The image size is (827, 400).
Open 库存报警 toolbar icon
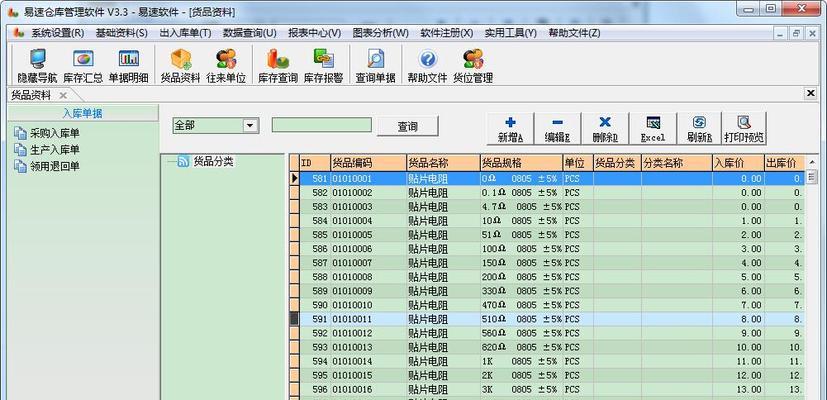pos(323,65)
